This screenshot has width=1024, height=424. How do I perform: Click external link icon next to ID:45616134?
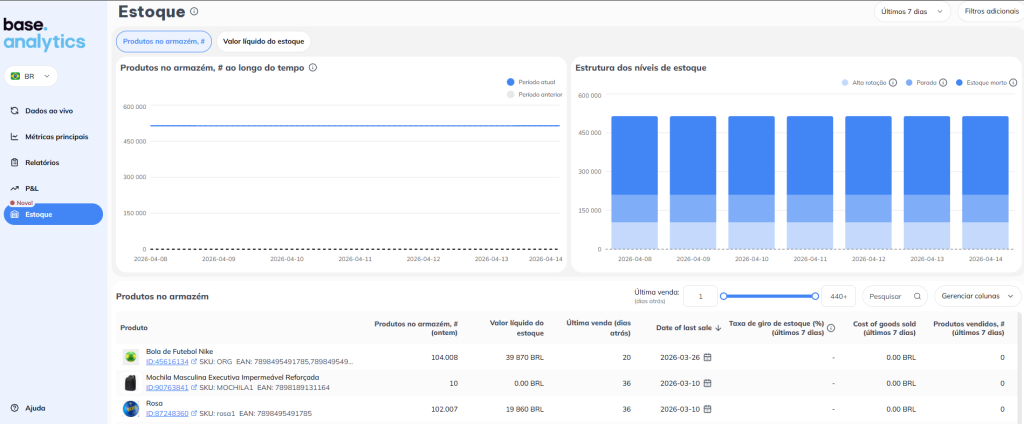click(194, 361)
